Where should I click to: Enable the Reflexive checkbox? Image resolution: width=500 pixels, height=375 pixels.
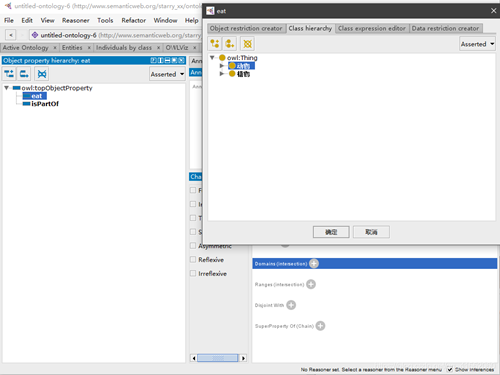point(193,259)
